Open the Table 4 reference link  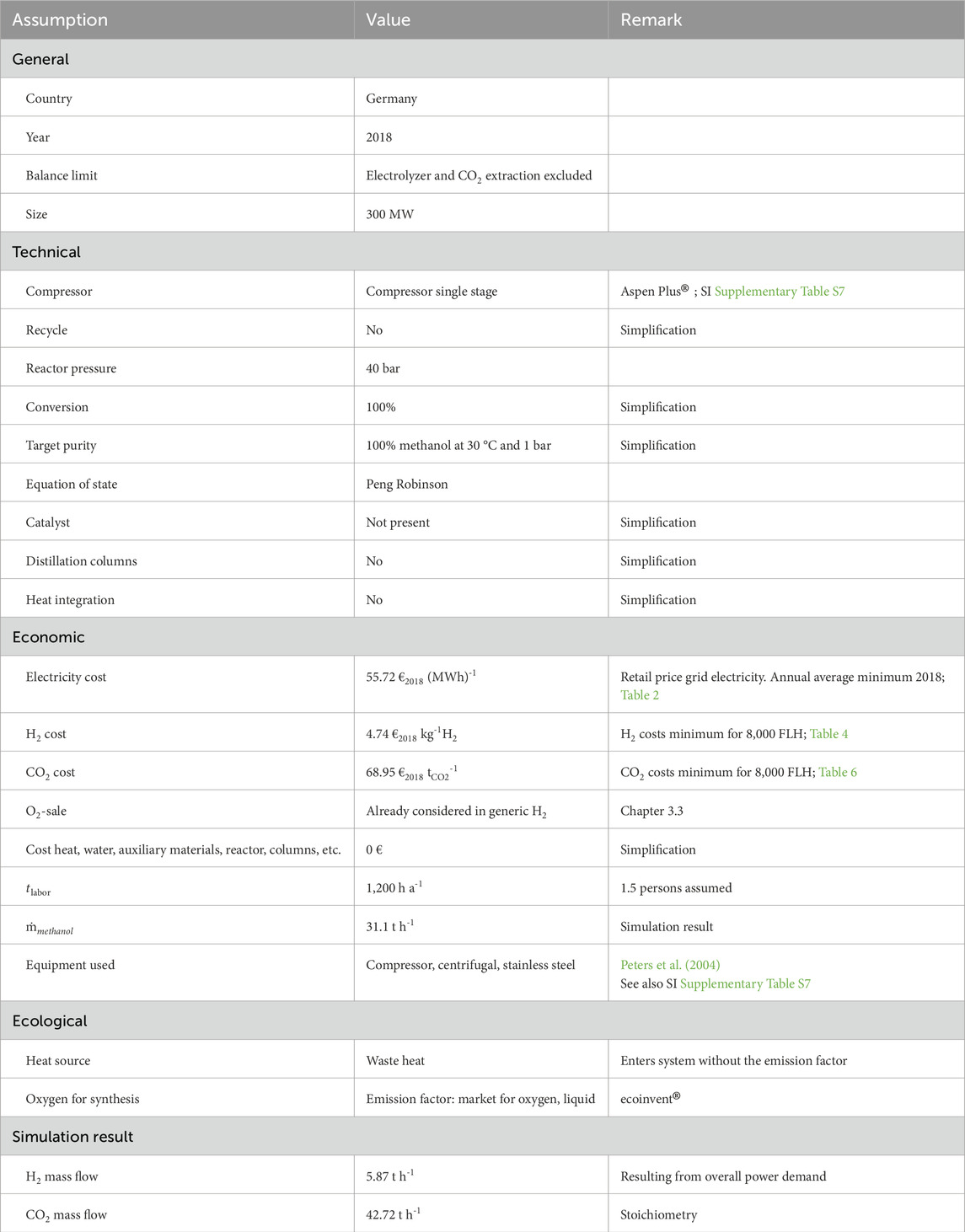(828, 734)
